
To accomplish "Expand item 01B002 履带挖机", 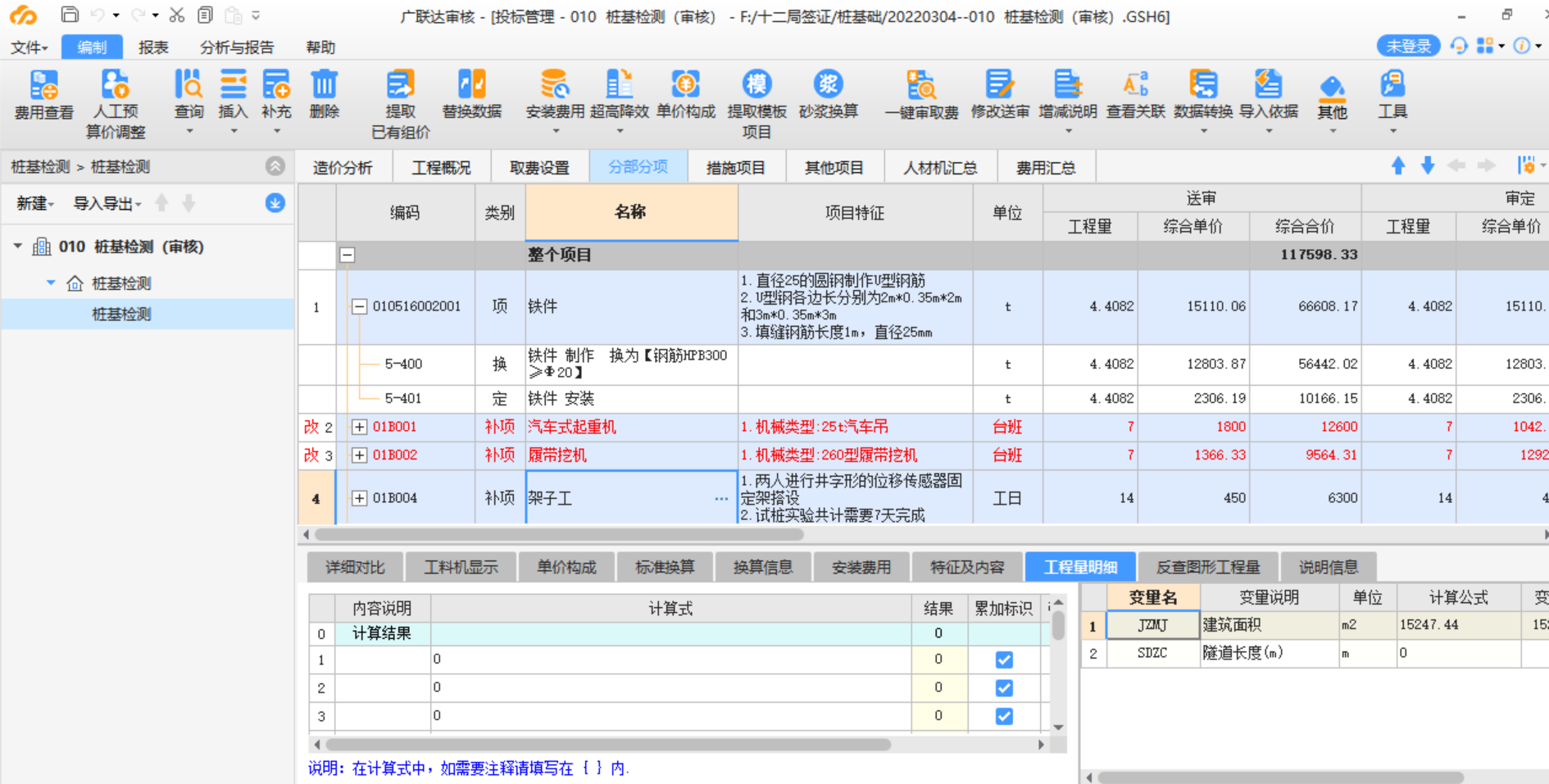I will point(359,455).
